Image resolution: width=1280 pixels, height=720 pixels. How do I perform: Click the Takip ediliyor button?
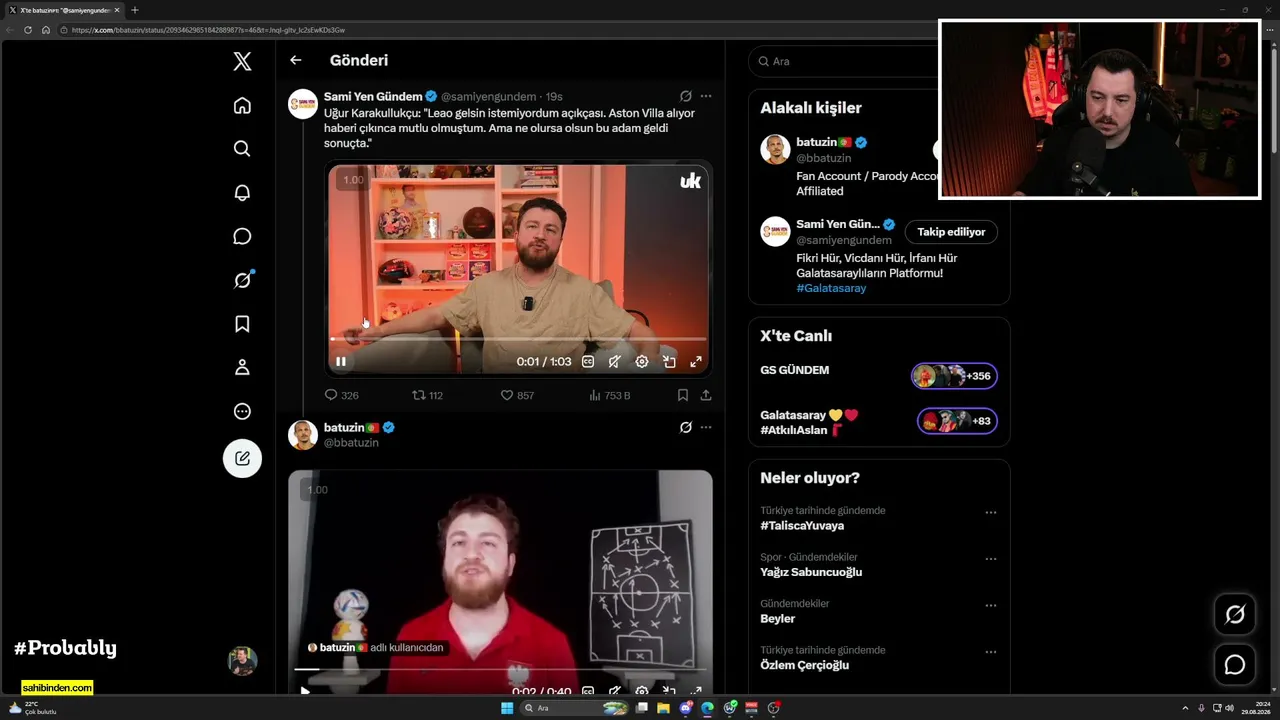pyautogui.click(x=951, y=232)
